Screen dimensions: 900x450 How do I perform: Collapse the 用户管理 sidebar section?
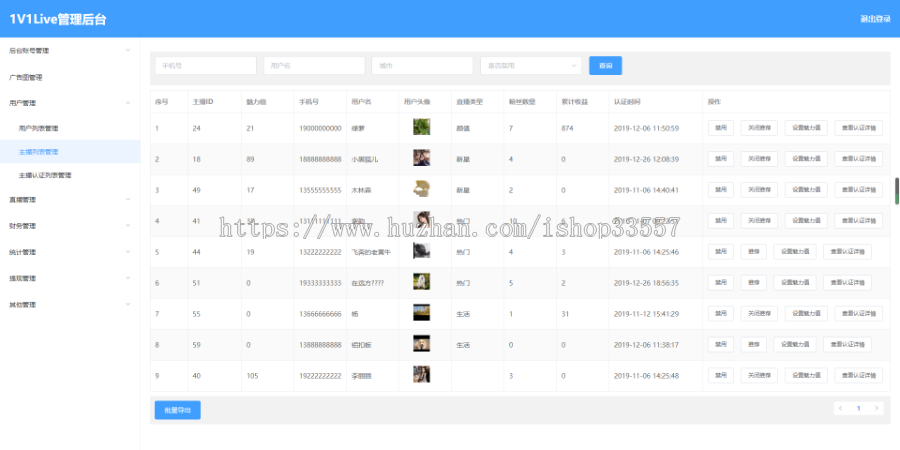pos(70,103)
